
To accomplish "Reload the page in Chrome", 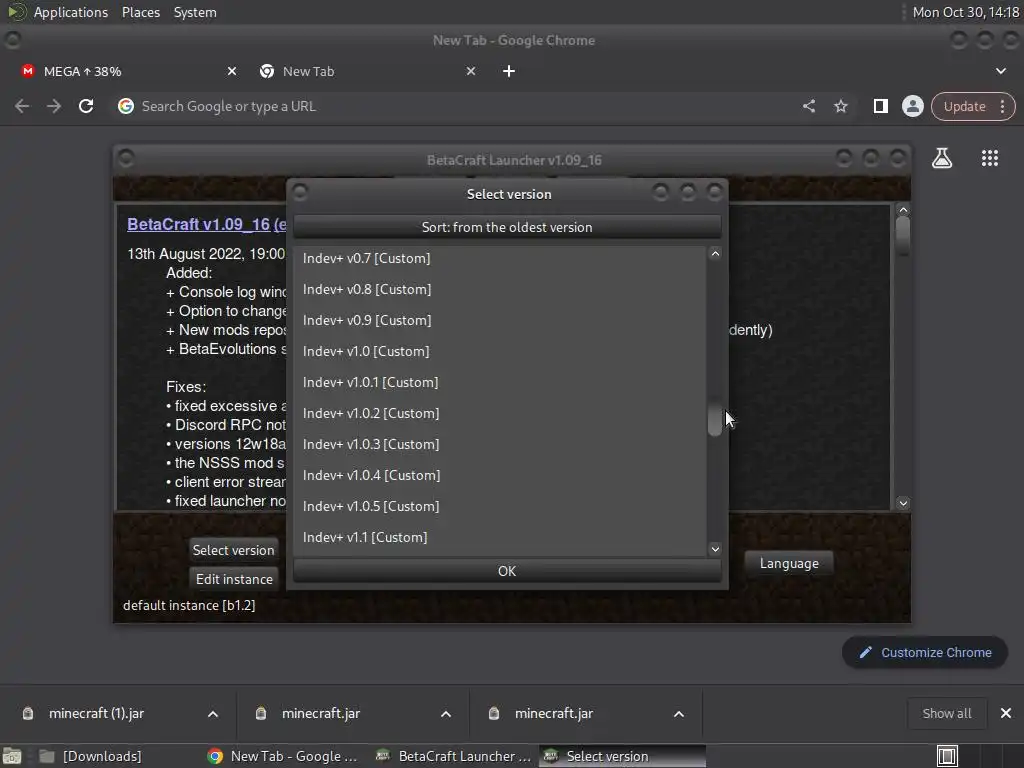I will pyautogui.click(x=86, y=106).
